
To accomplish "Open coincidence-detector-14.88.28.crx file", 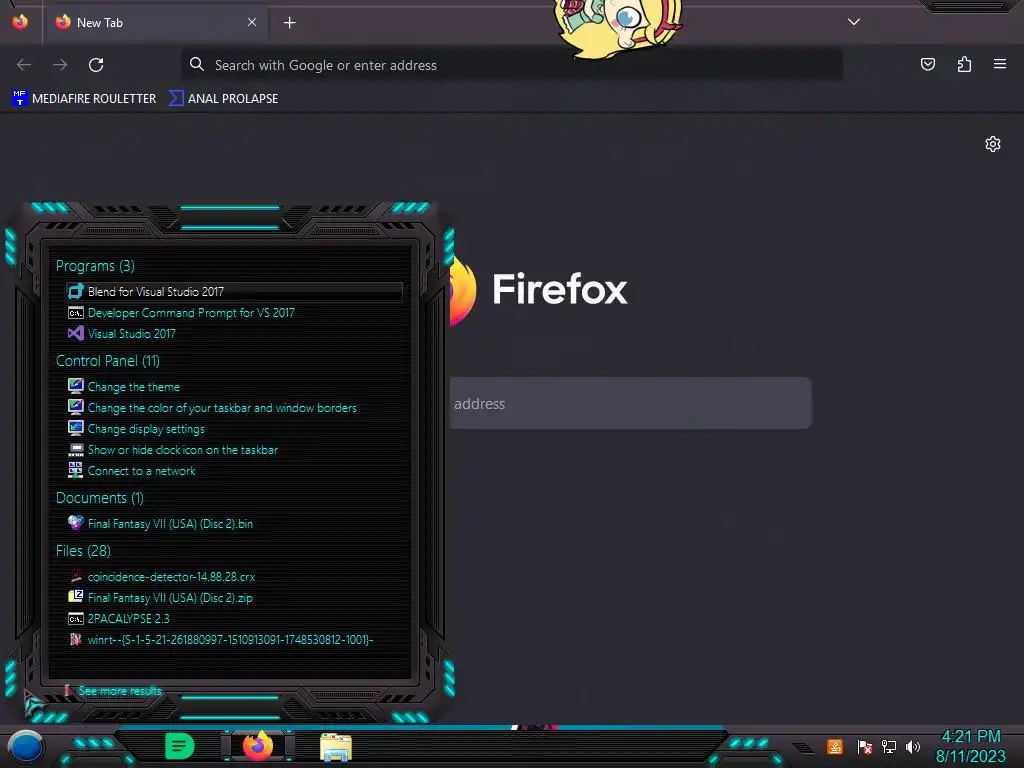I will coord(171,577).
